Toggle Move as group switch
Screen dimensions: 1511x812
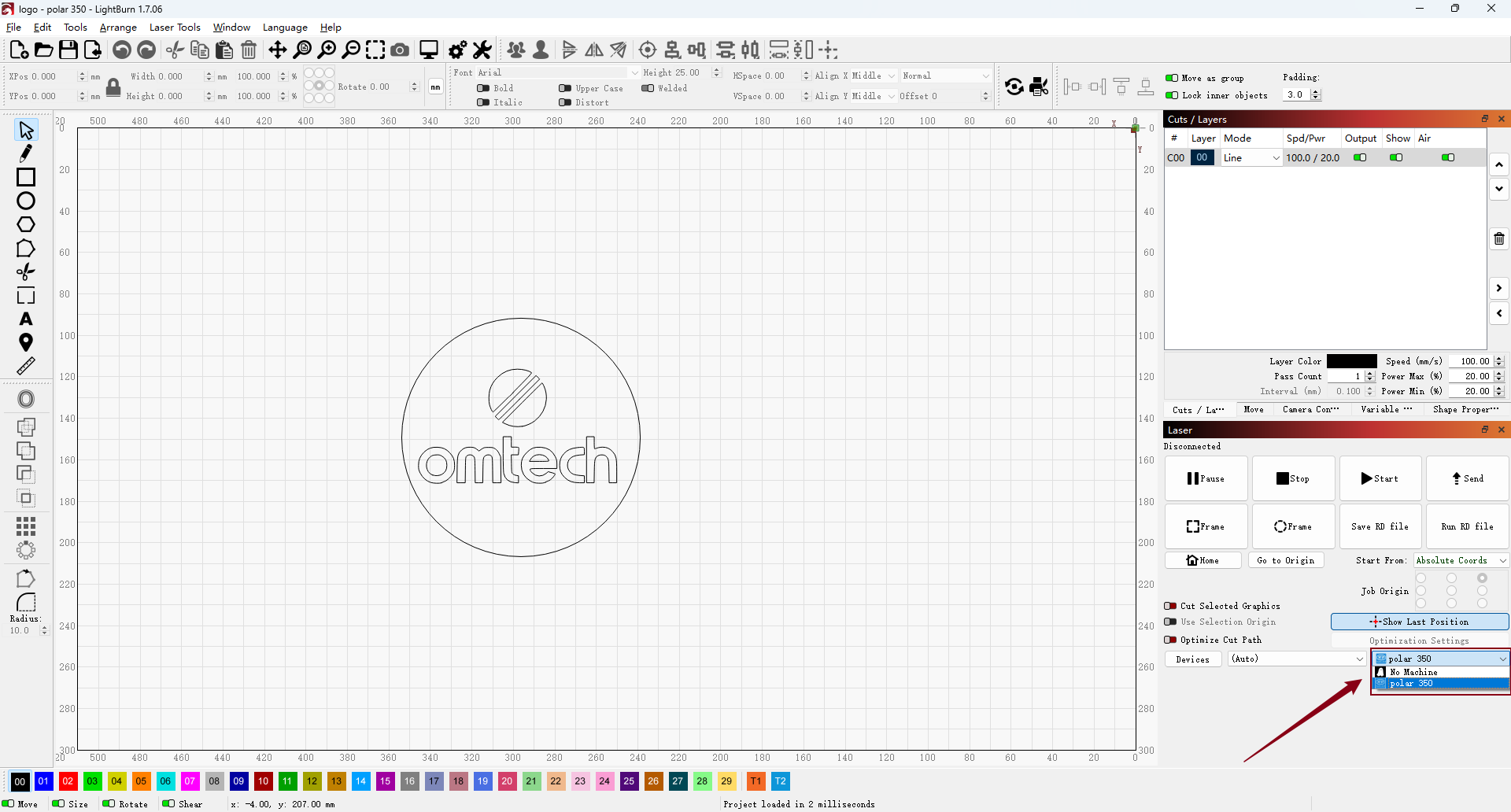click(1172, 78)
